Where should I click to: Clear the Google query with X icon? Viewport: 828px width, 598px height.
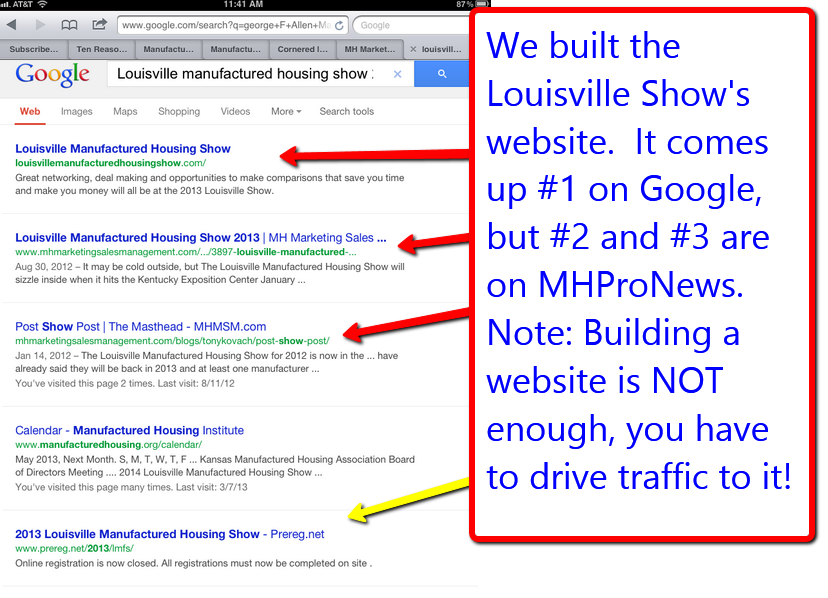(398, 74)
